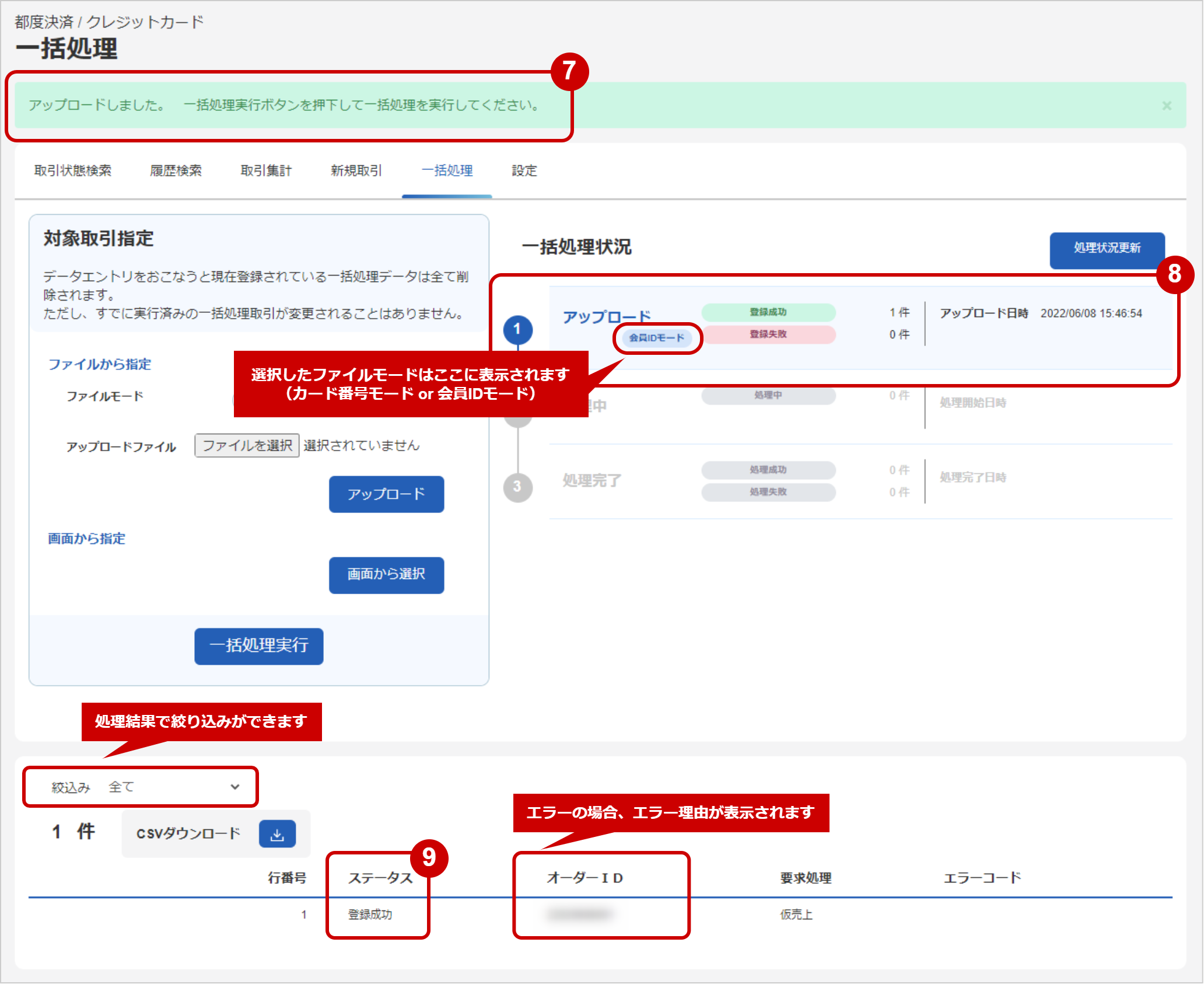
Task: Select the 一括処理 tab
Action: (x=447, y=170)
